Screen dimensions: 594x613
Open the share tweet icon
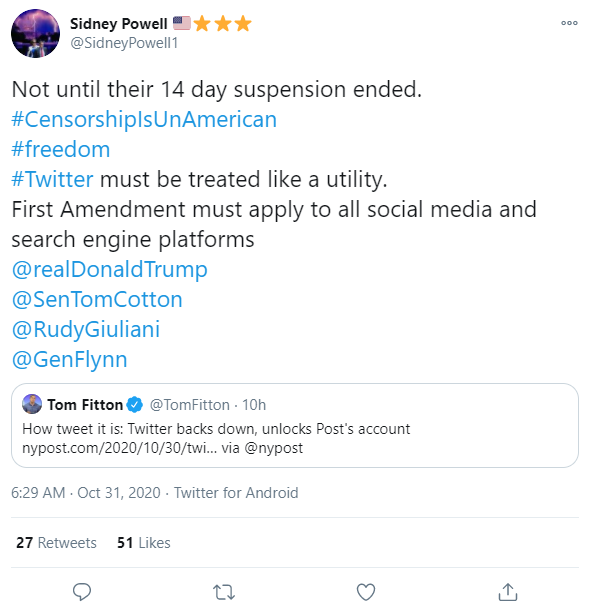click(x=508, y=592)
